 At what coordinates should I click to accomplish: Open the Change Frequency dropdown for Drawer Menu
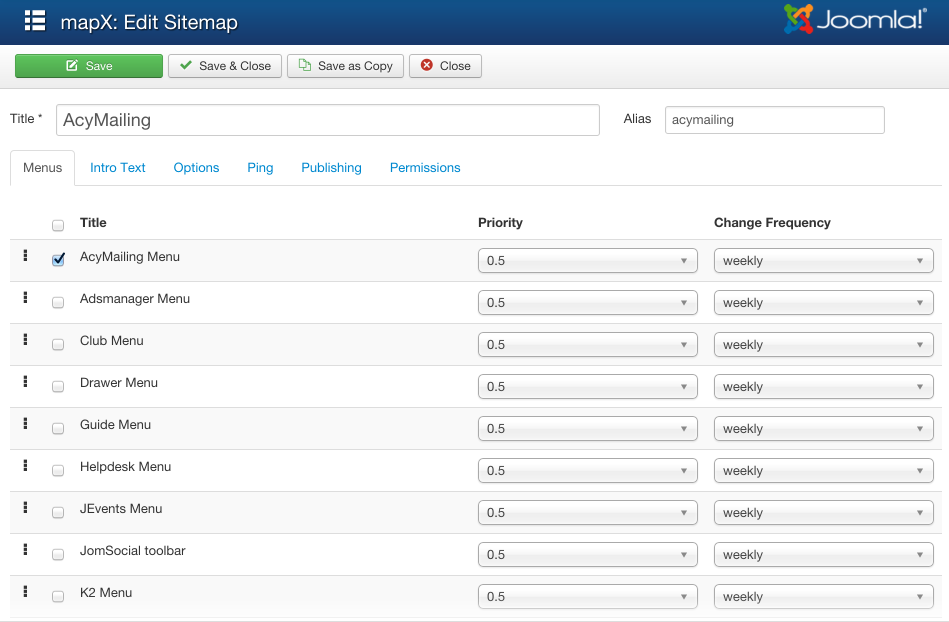coord(824,387)
